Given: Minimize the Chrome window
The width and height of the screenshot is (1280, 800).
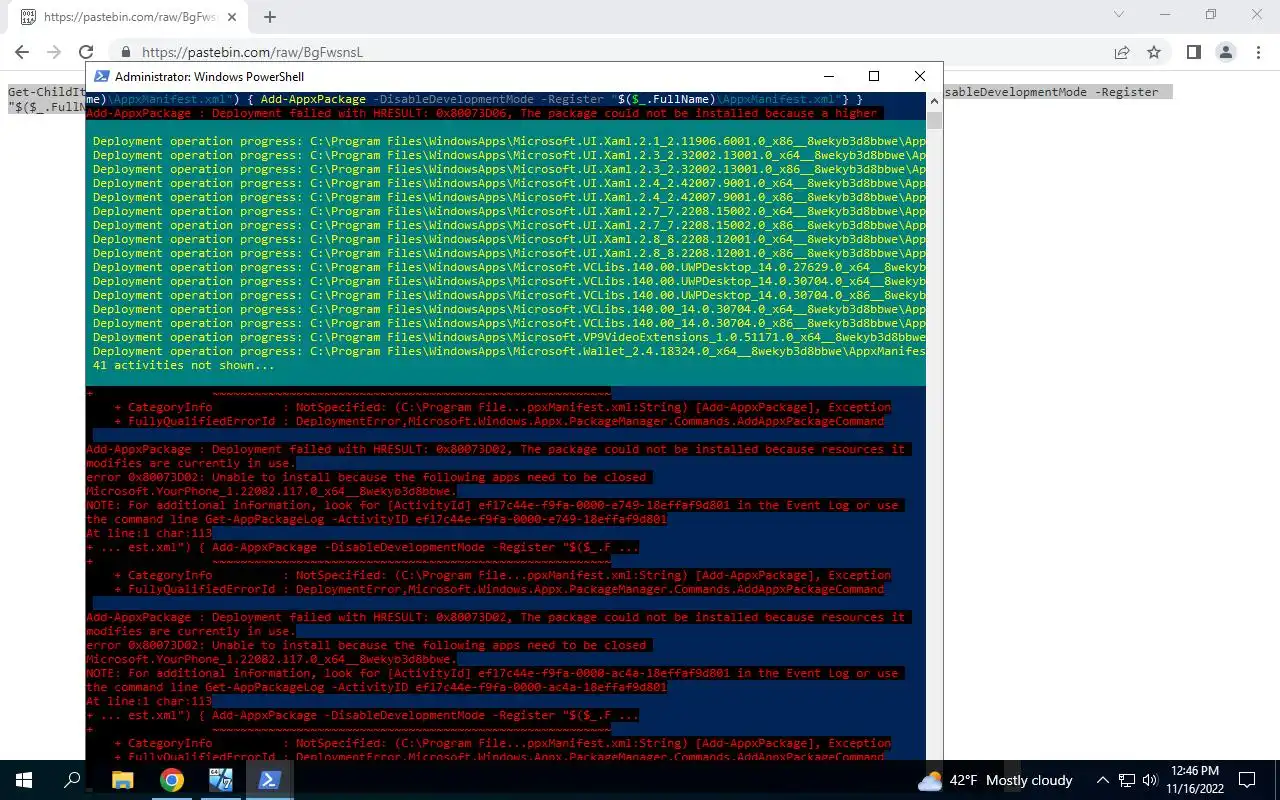Looking at the screenshot, I should pyautogui.click(x=1164, y=15).
